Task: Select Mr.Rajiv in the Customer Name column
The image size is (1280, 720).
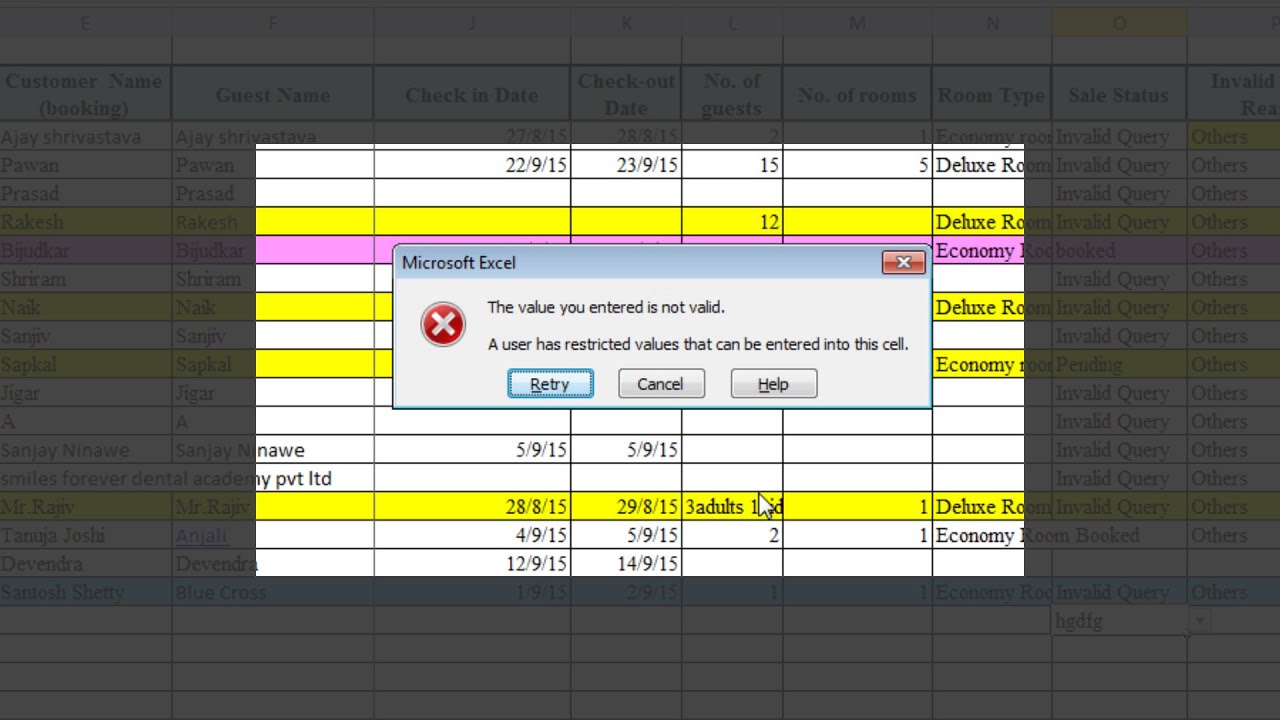Action: click(x=86, y=507)
